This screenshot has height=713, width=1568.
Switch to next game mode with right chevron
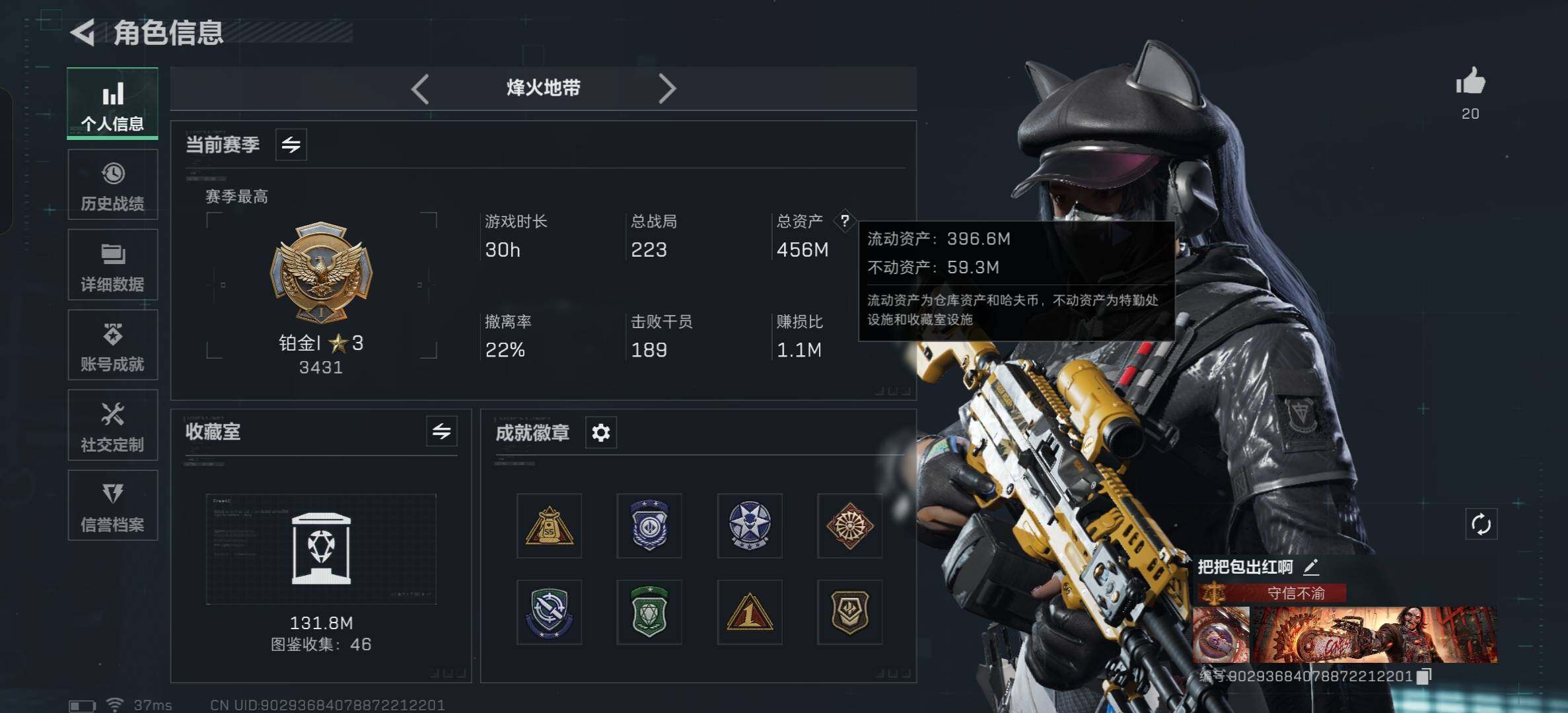pyautogui.click(x=667, y=88)
